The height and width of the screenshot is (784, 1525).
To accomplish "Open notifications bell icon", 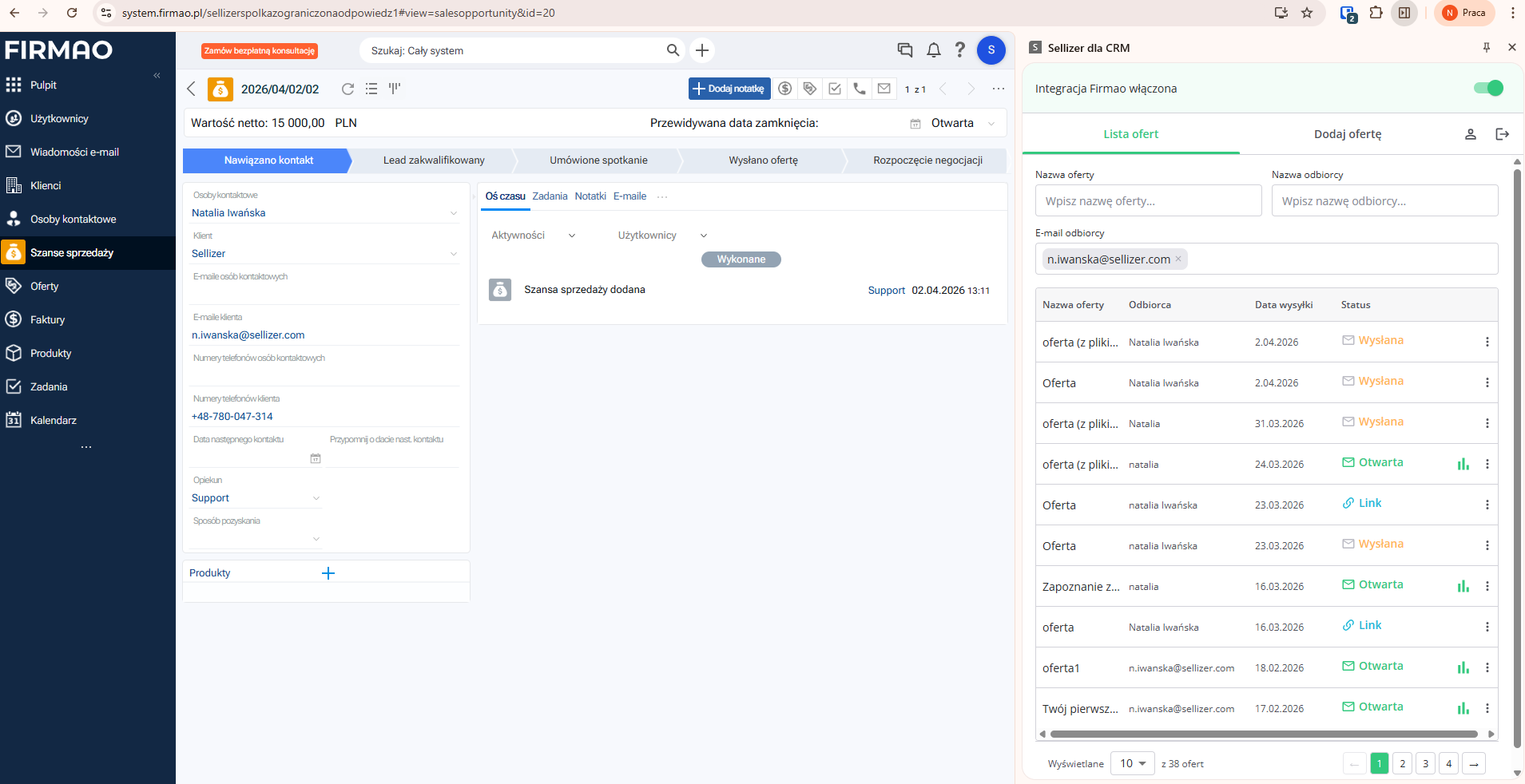I will tap(933, 50).
